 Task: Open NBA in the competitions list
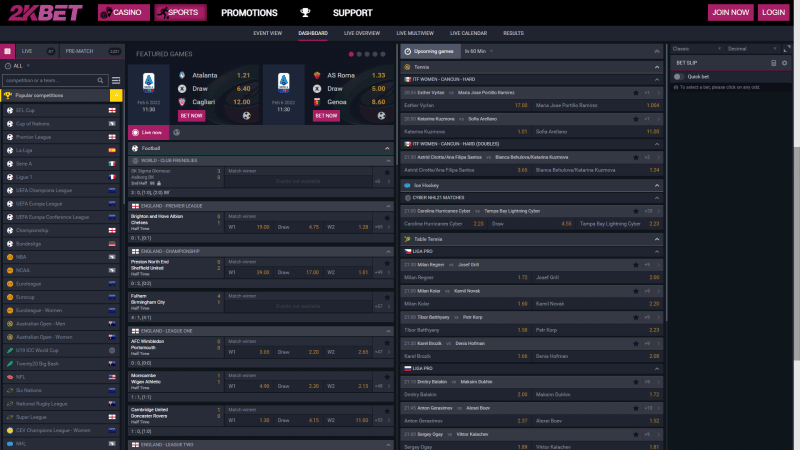61,257
